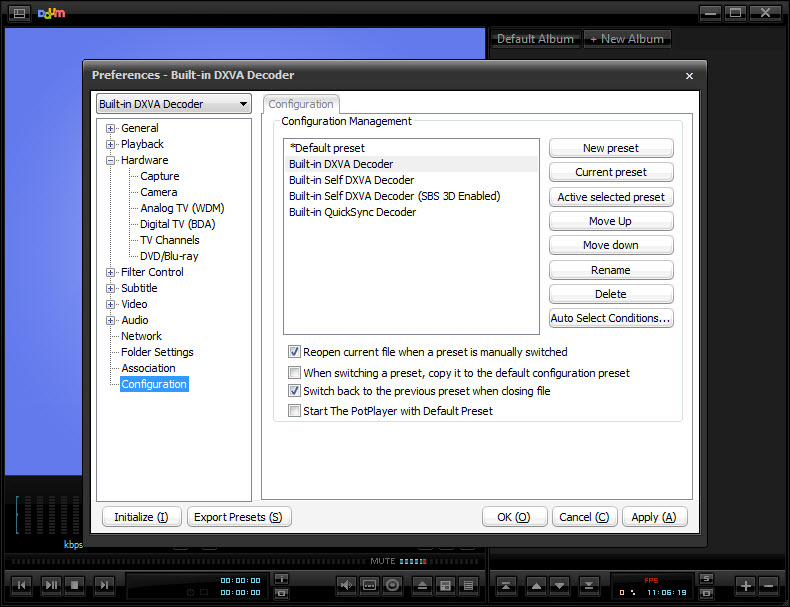Viewport: 790px width, 607px height.
Task: Mute audio with the speaker icon
Action: point(347,585)
